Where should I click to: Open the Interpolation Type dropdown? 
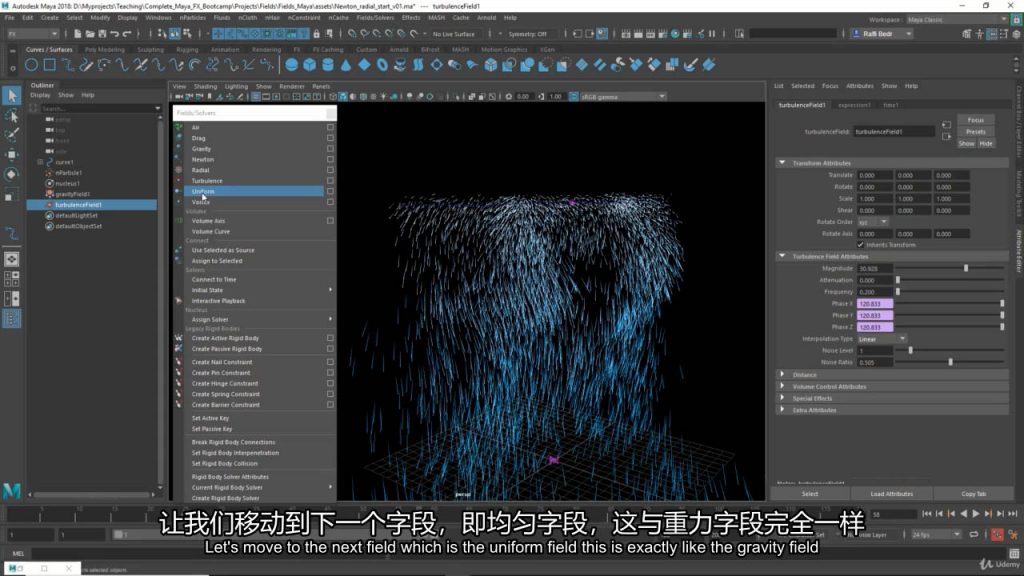point(882,339)
